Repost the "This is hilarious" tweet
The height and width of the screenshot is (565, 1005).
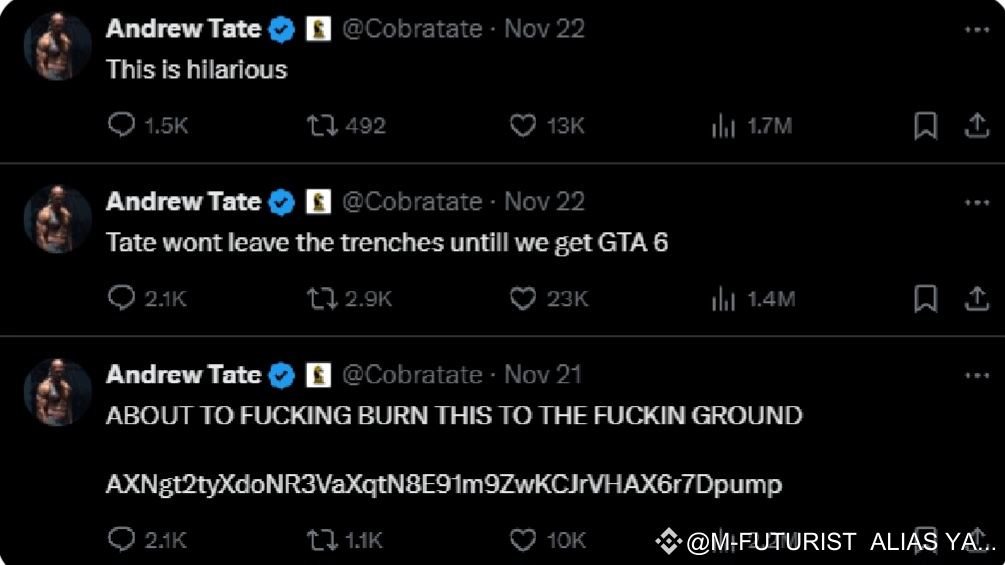[x=321, y=125]
